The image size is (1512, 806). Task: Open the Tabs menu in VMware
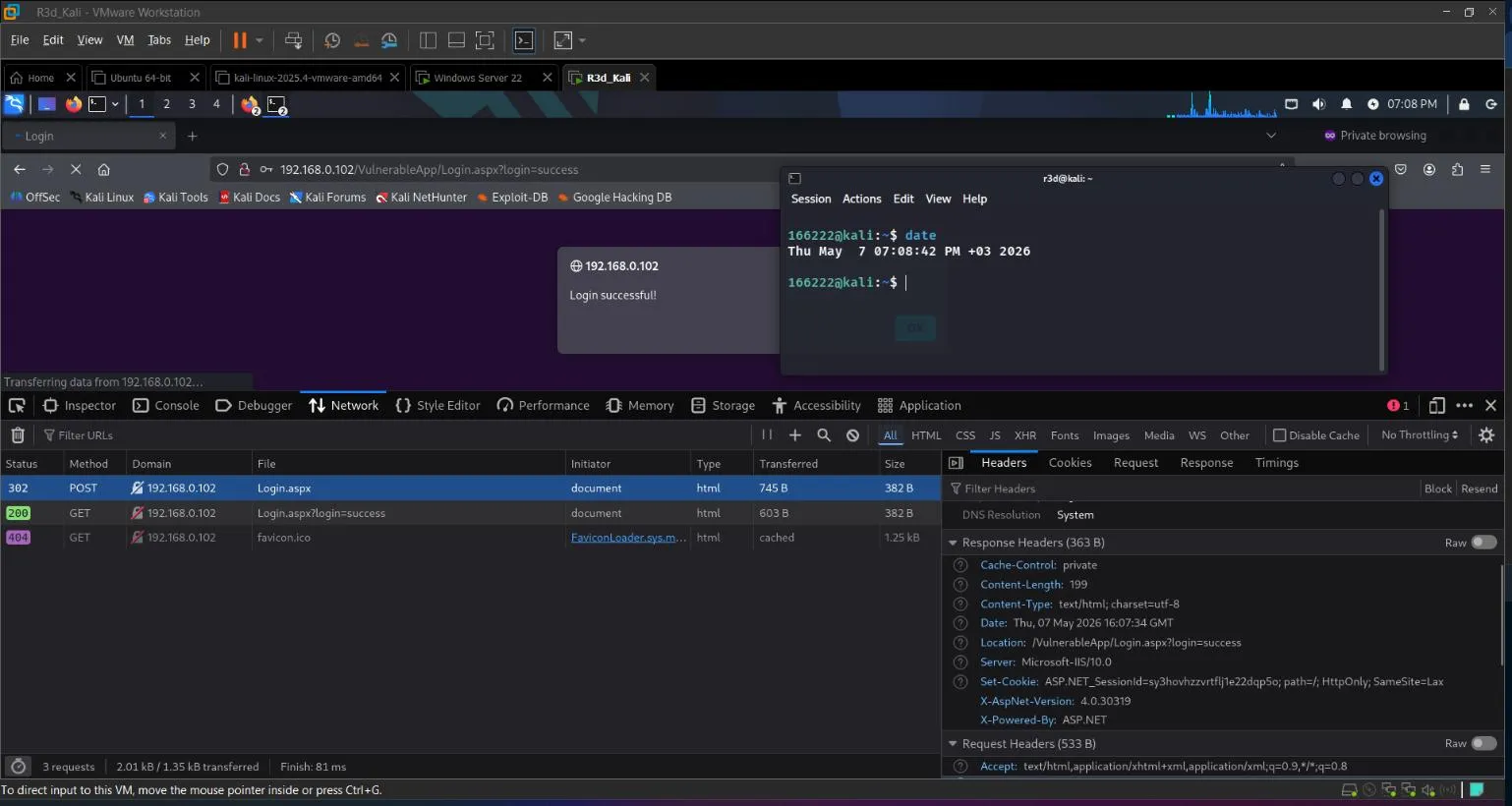click(159, 40)
